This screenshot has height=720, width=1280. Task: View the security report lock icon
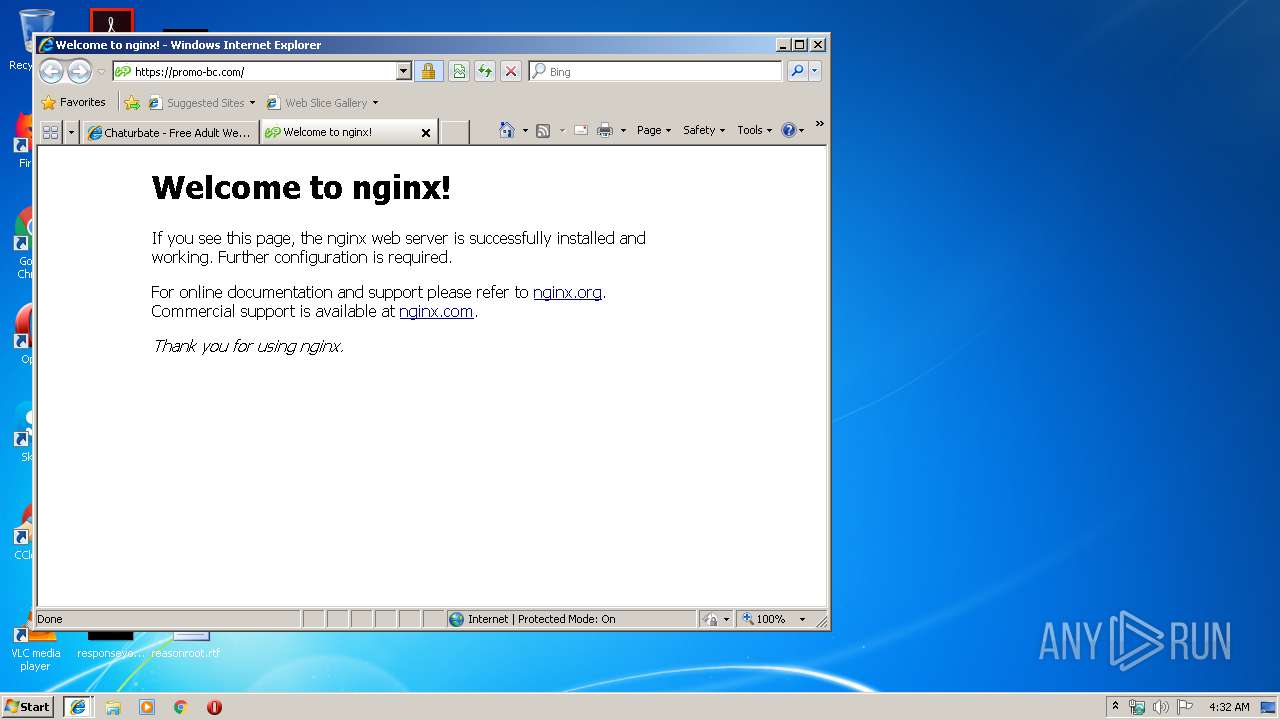point(428,71)
